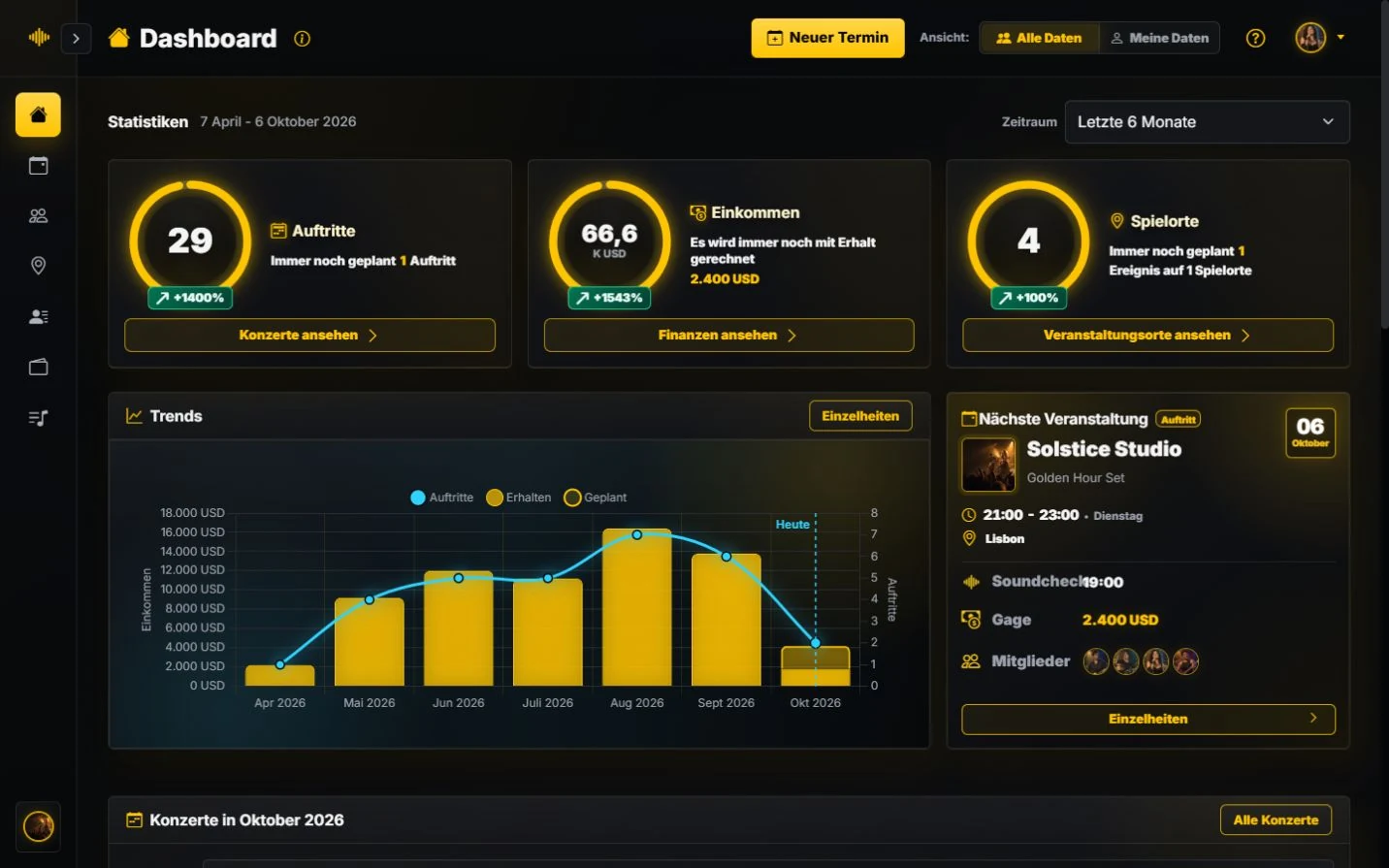
Task: Open the contacts list icon in sidebar
Action: (x=38, y=316)
